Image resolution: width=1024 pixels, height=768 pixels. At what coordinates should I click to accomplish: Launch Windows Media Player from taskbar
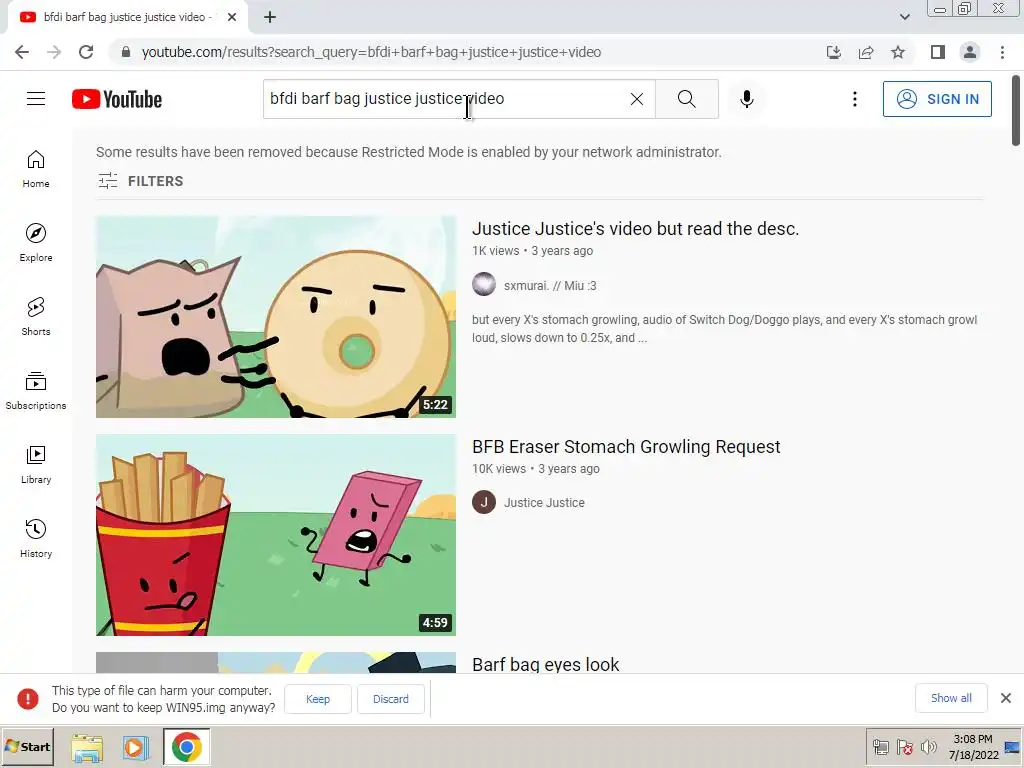pyautogui.click(x=136, y=747)
